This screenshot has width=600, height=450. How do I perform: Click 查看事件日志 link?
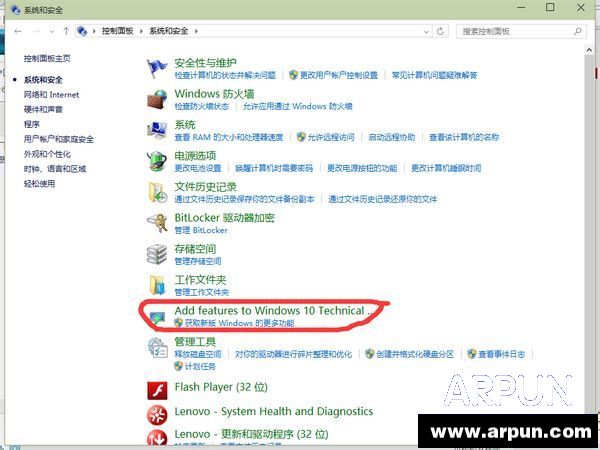click(x=501, y=354)
